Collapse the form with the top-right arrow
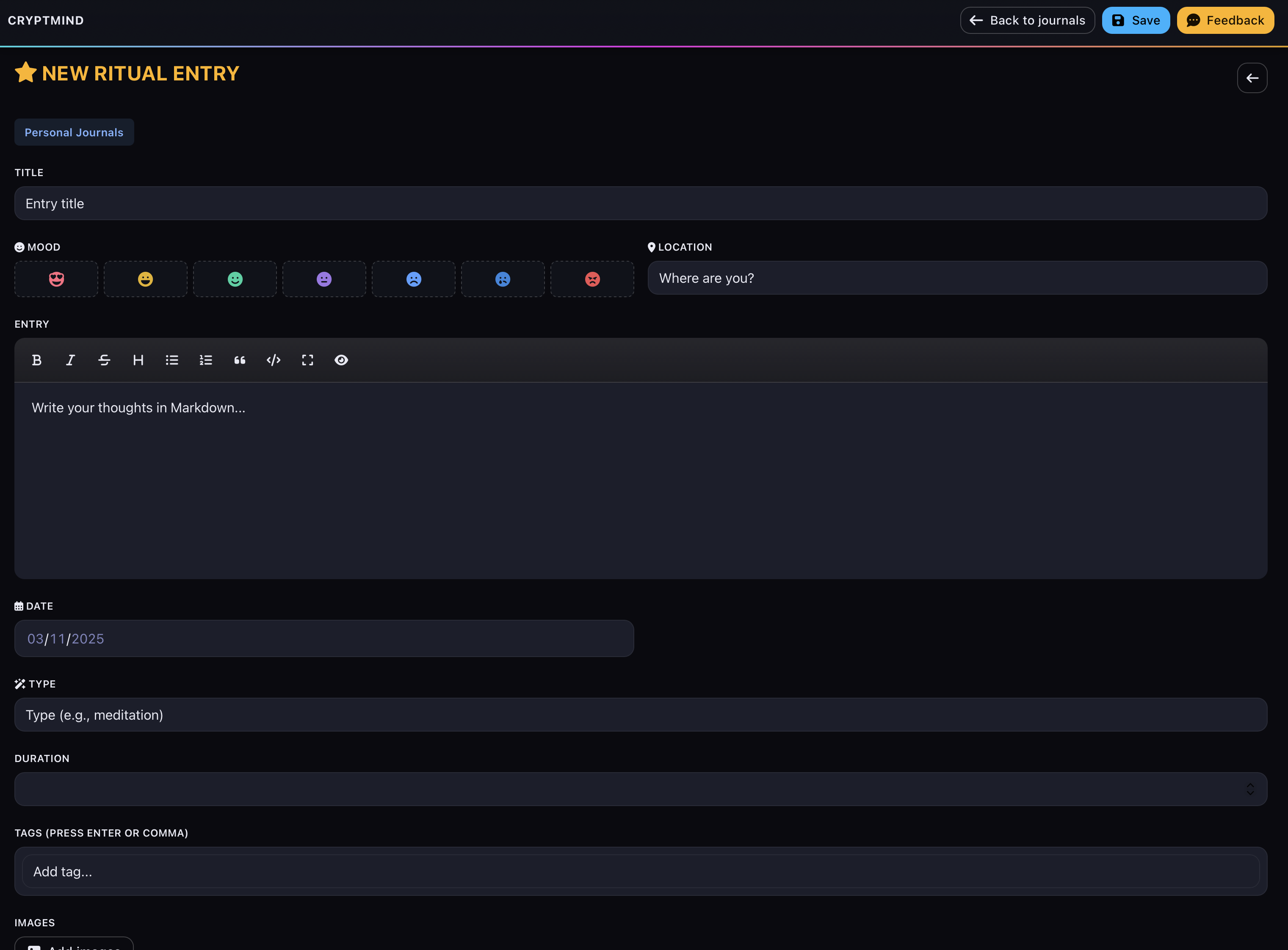The width and height of the screenshot is (1288, 950). (x=1252, y=77)
